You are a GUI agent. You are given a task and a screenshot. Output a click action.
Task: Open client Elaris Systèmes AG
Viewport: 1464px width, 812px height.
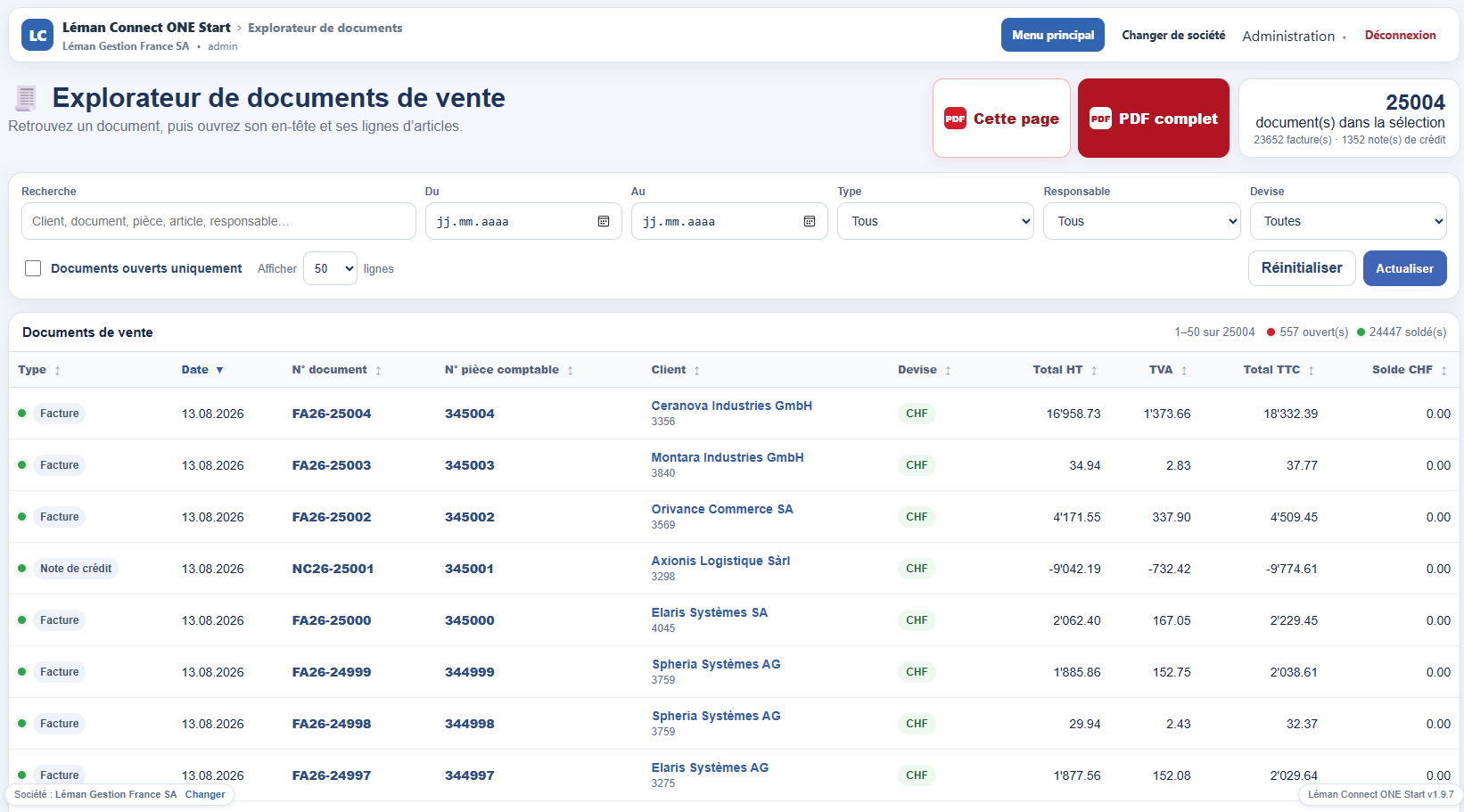click(710, 767)
